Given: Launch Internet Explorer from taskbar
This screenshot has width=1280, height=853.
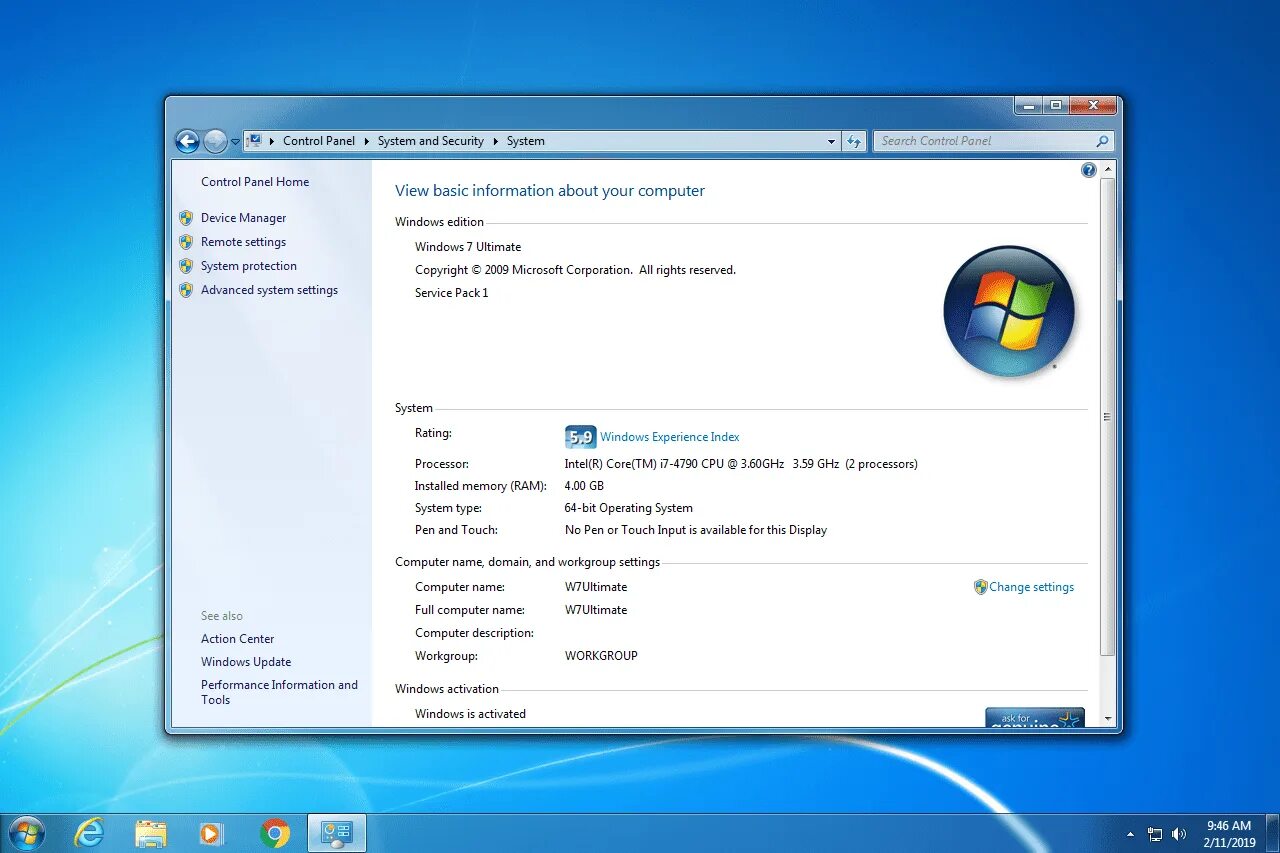Looking at the screenshot, I should (x=89, y=832).
